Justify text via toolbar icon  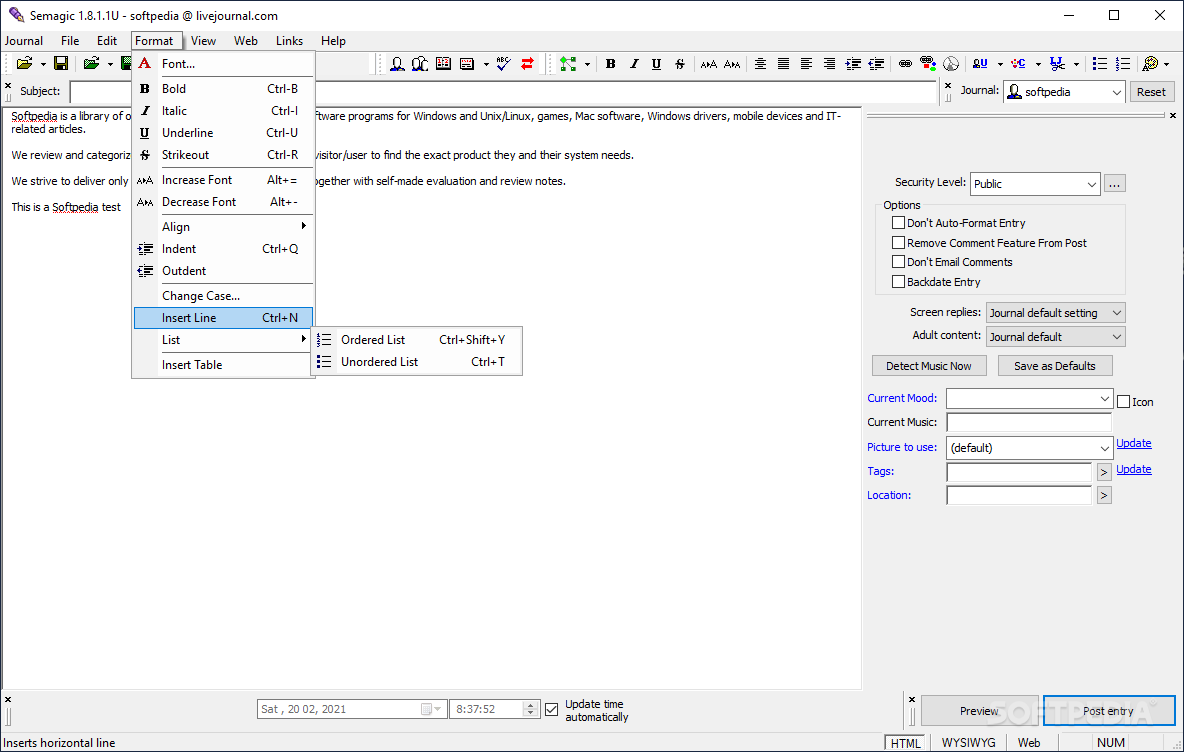tap(783, 64)
